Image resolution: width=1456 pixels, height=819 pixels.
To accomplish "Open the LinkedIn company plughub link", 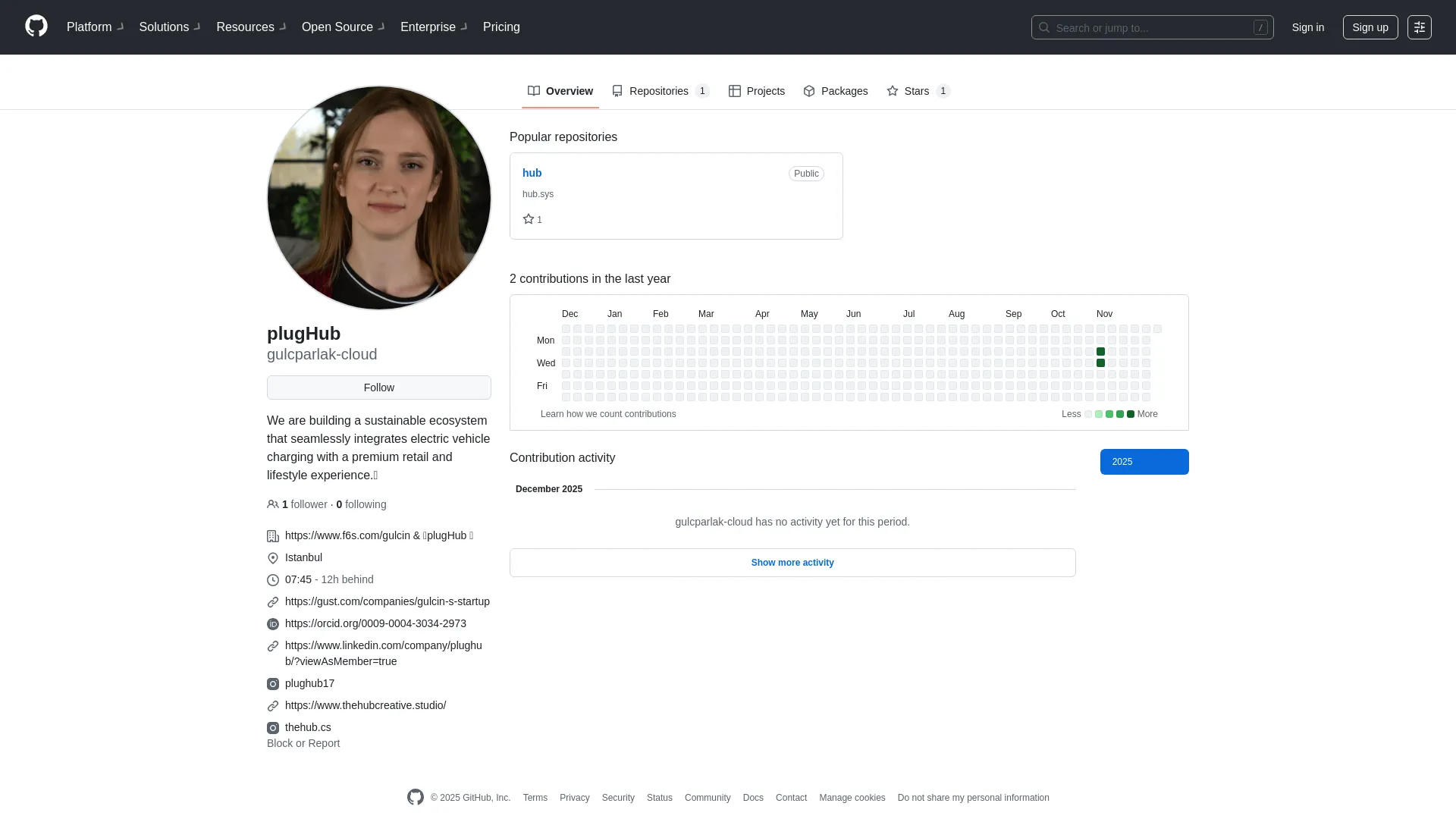I will click(x=384, y=654).
